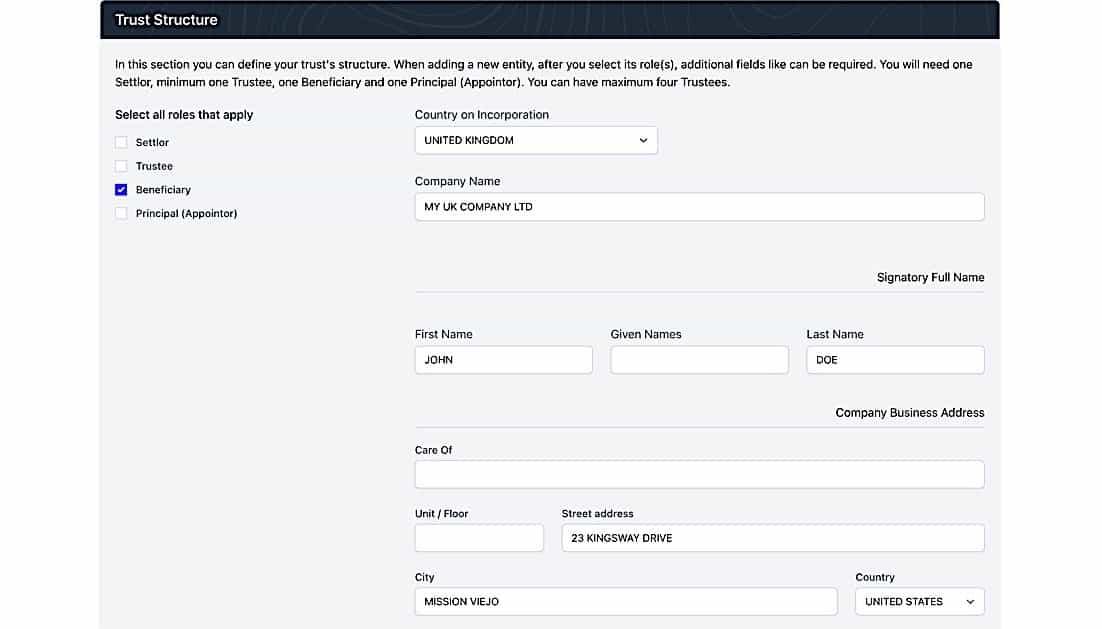Focus the Unit / Floor input box
The width and height of the screenshot is (1102, 629).
[x=479, y=538]
